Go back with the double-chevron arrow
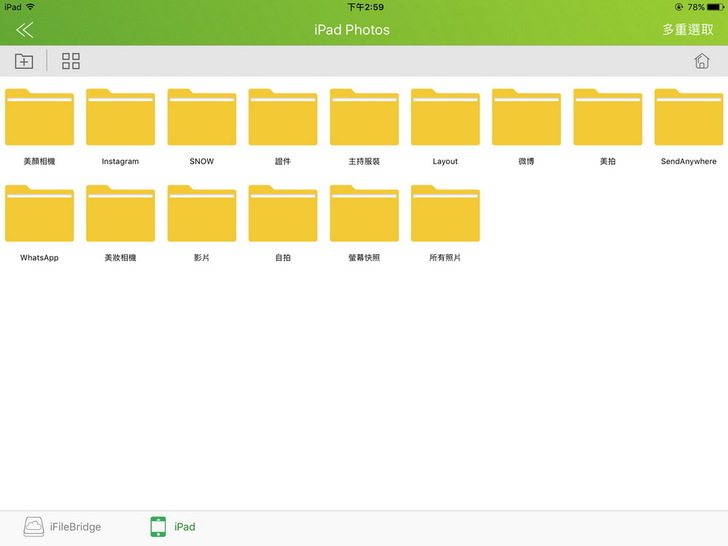Image resolution: width=728 pixels, height=546 pixels. click(25, 30)
